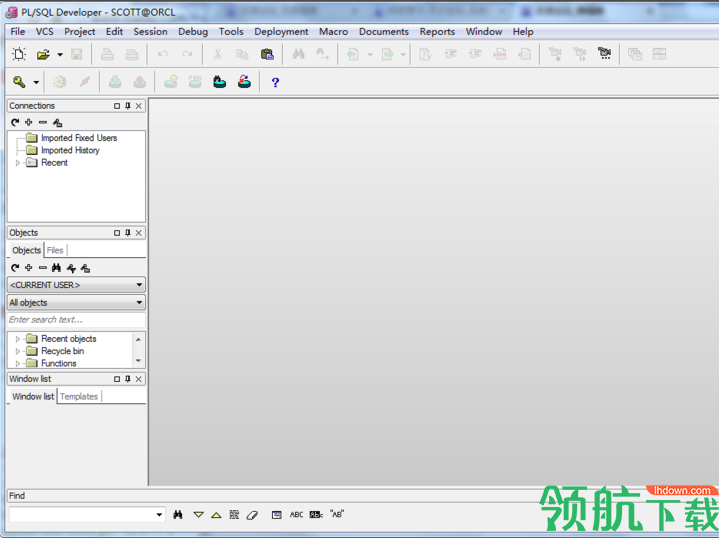Close the Window list panel
719x538 pixels.
click(138, 379)
